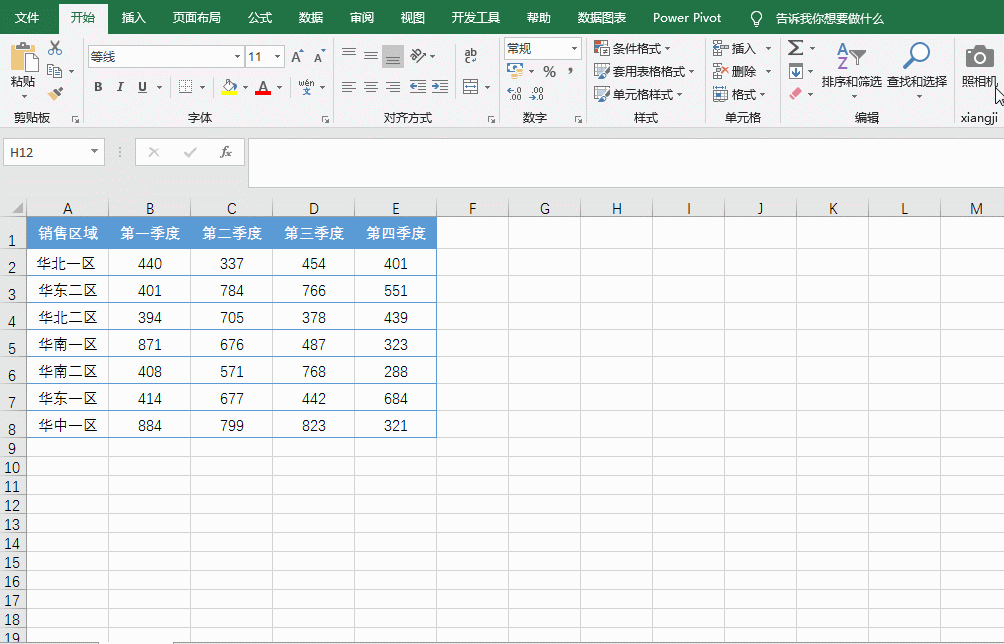The image size is (1004, 644).
Task: Click the 单元格样式 button
Action: click(x=638, y=94)
